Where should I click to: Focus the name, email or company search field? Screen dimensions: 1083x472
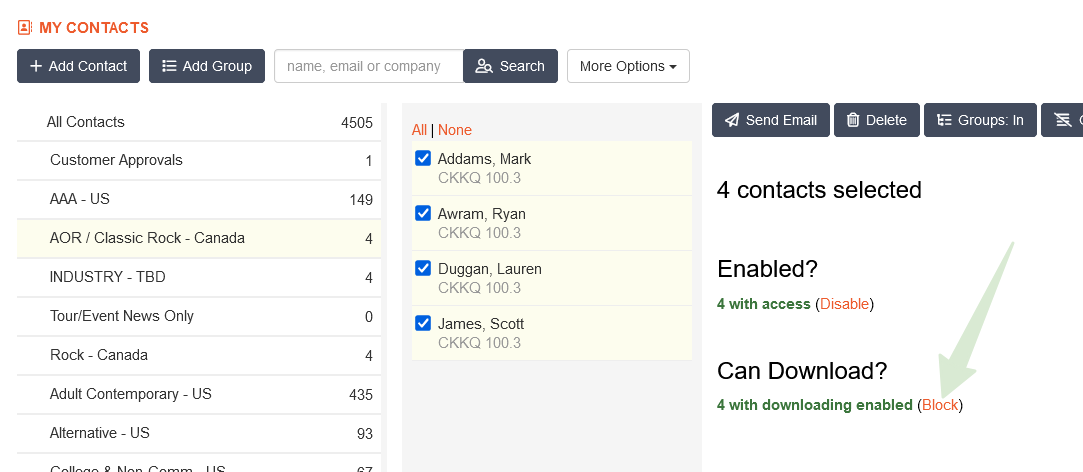[368, 66]
